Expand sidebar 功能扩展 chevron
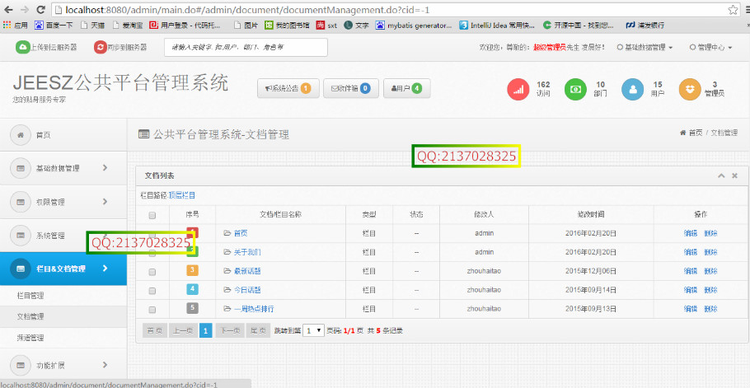The width and height of the screenshot is (750, 388). pyautogui.click(x=105, y=366)
